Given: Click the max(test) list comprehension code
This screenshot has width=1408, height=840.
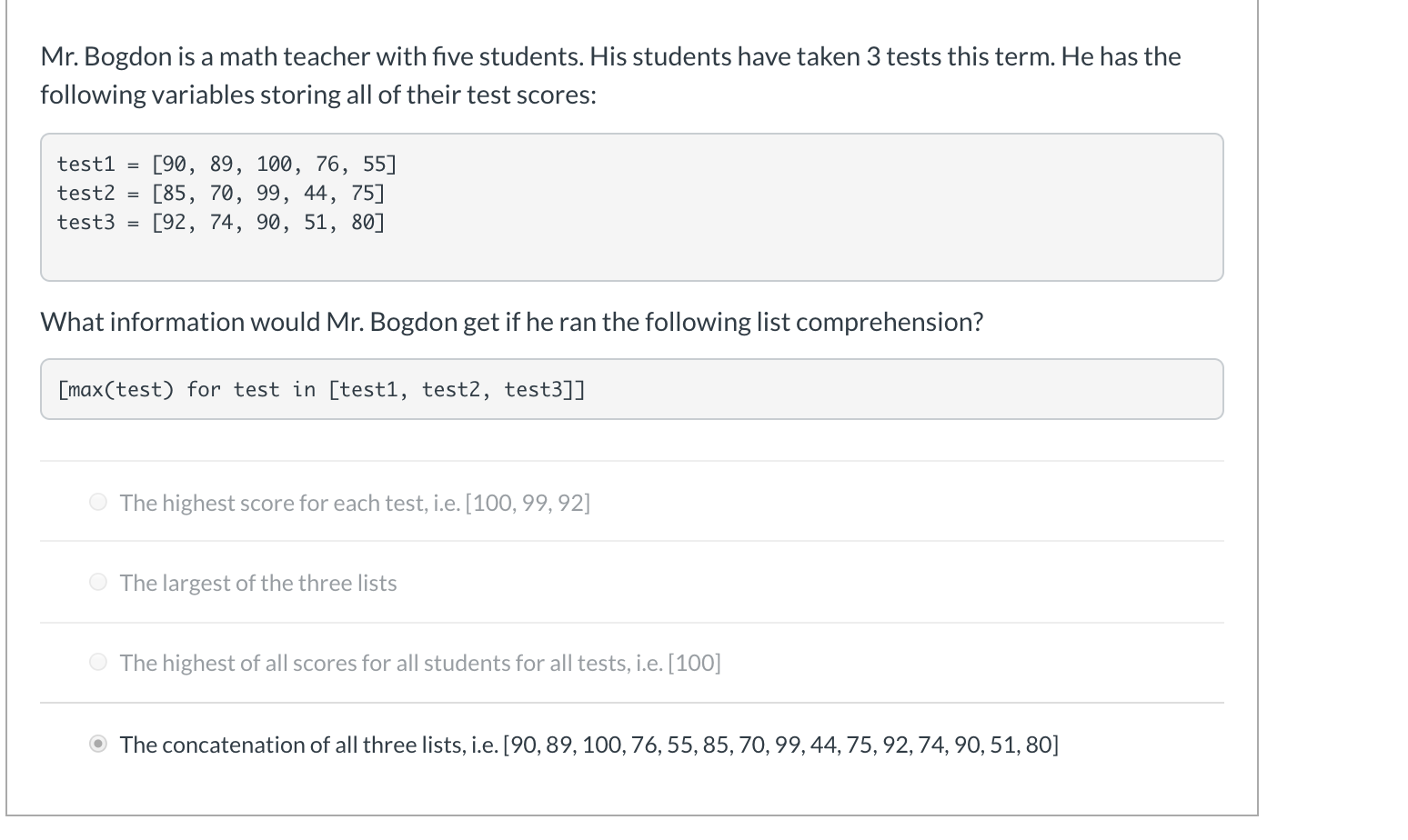Looking at the screenshot, I should pyautogui.click(x=320, y=390).
